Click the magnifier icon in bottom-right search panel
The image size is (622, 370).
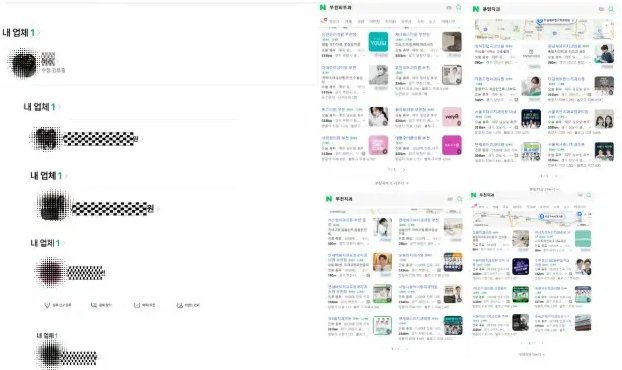[x=589, y=195]
